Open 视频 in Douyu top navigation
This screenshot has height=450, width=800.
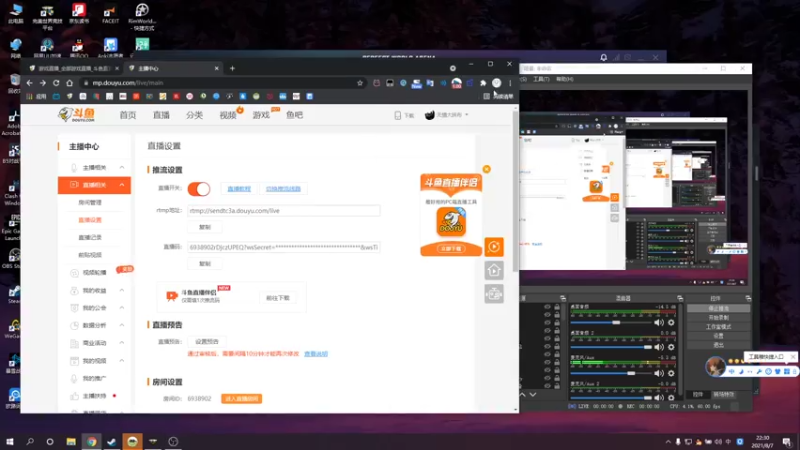pyautogui.click(x=228, y=115)
